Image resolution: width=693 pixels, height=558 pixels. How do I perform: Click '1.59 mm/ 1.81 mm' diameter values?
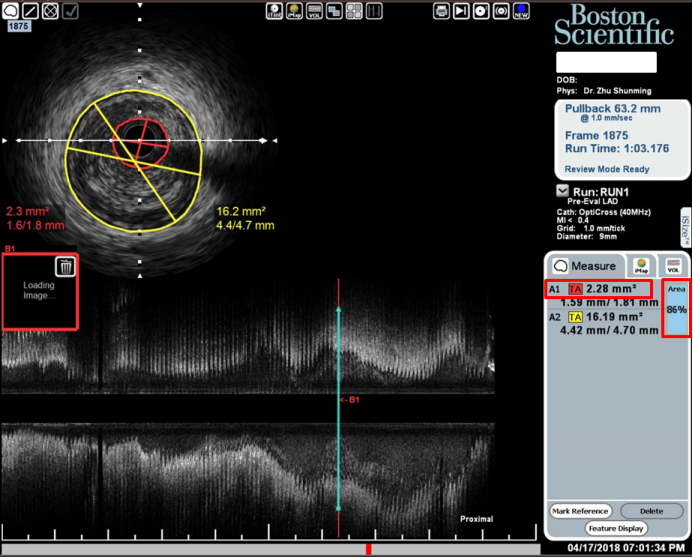pyautogui.click(x=609, y=303)
